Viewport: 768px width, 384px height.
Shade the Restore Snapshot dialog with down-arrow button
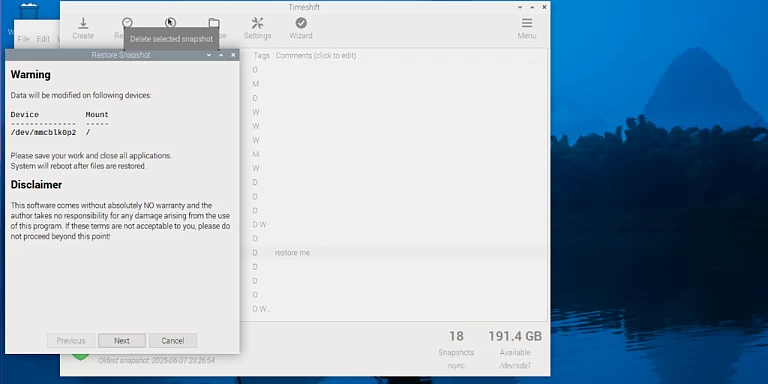209,55
